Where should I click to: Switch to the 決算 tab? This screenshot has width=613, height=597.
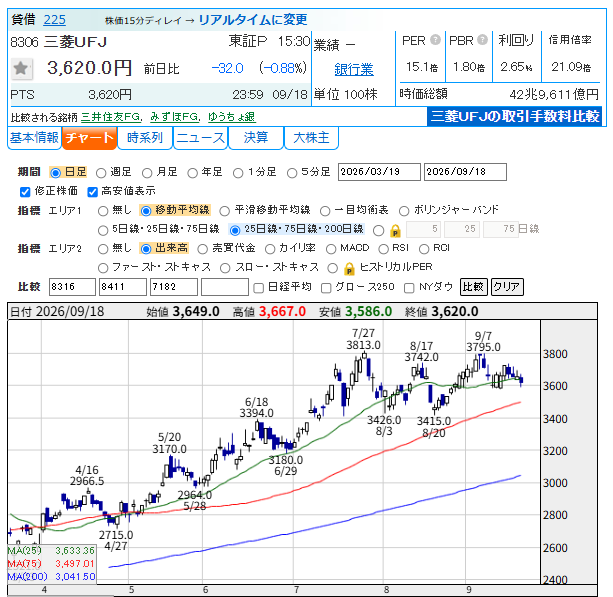coord(256,138)
